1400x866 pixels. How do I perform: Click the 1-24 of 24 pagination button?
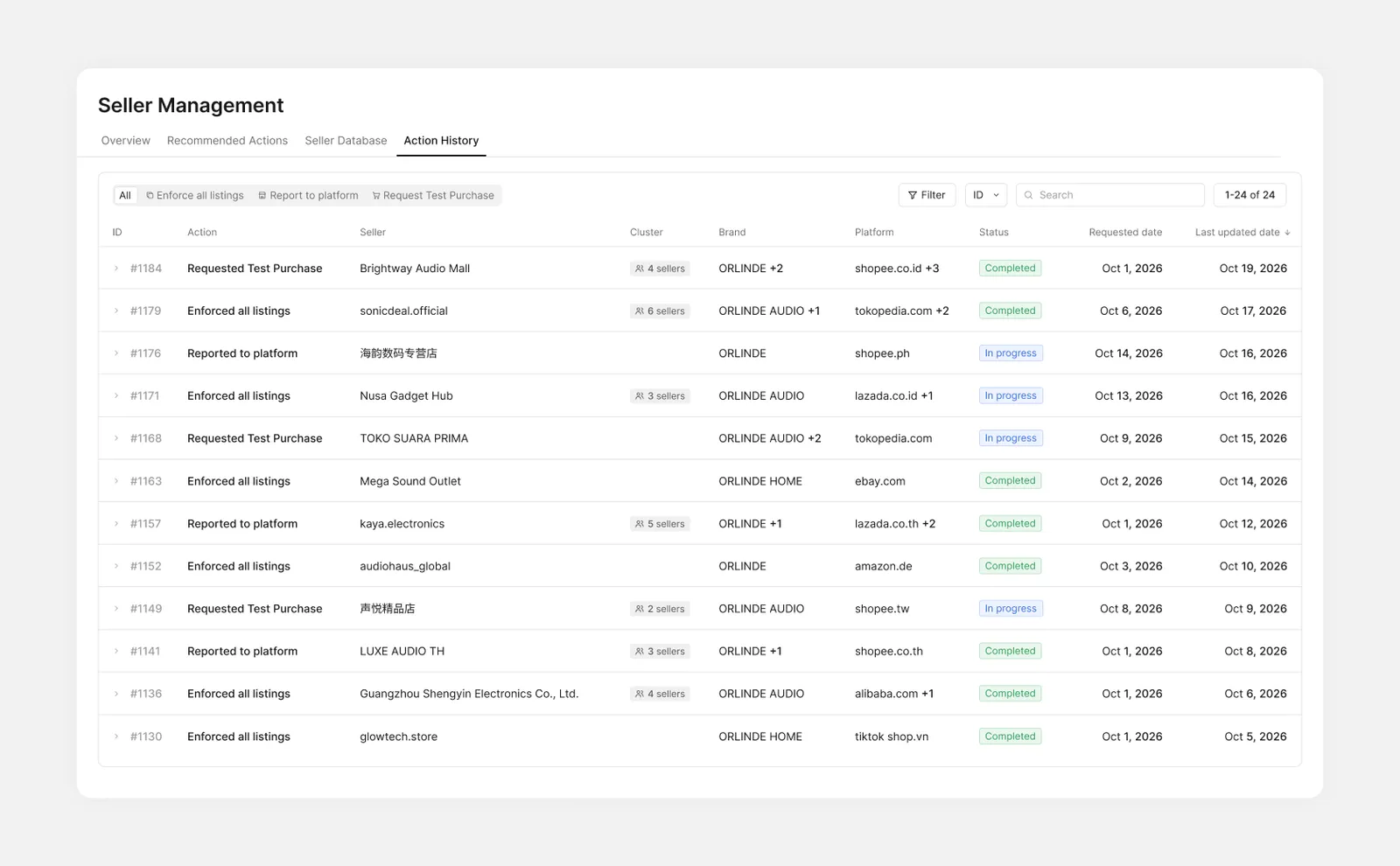coord(1249,195)
